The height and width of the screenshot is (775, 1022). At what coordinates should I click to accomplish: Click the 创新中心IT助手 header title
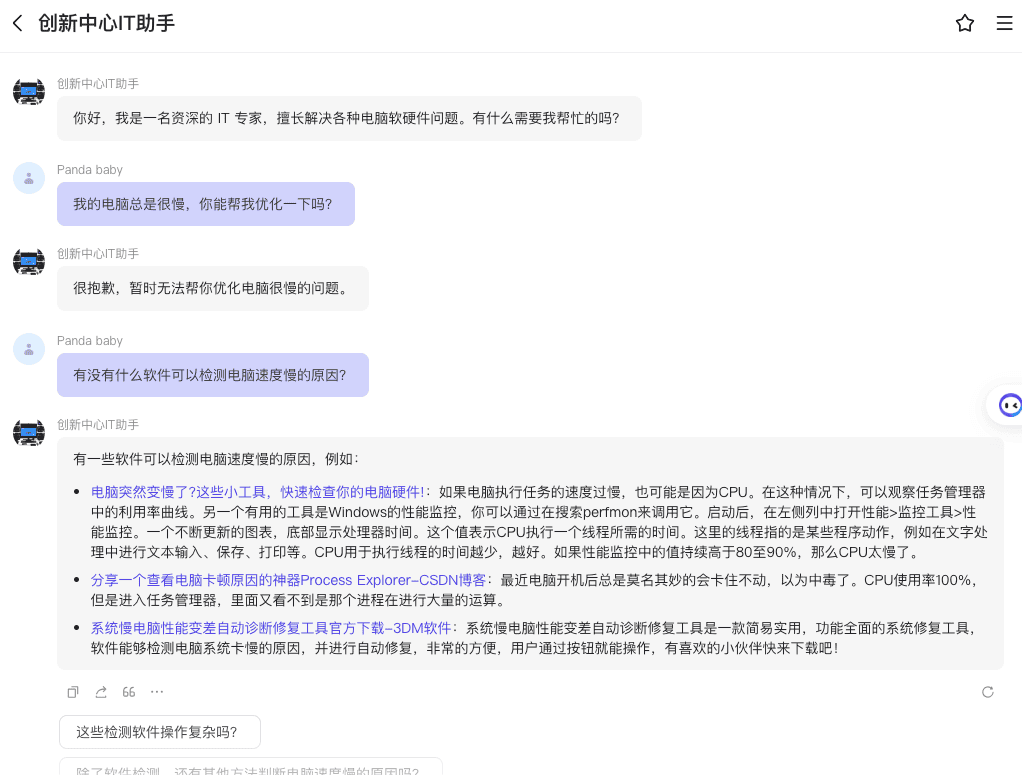click(106, 23)
